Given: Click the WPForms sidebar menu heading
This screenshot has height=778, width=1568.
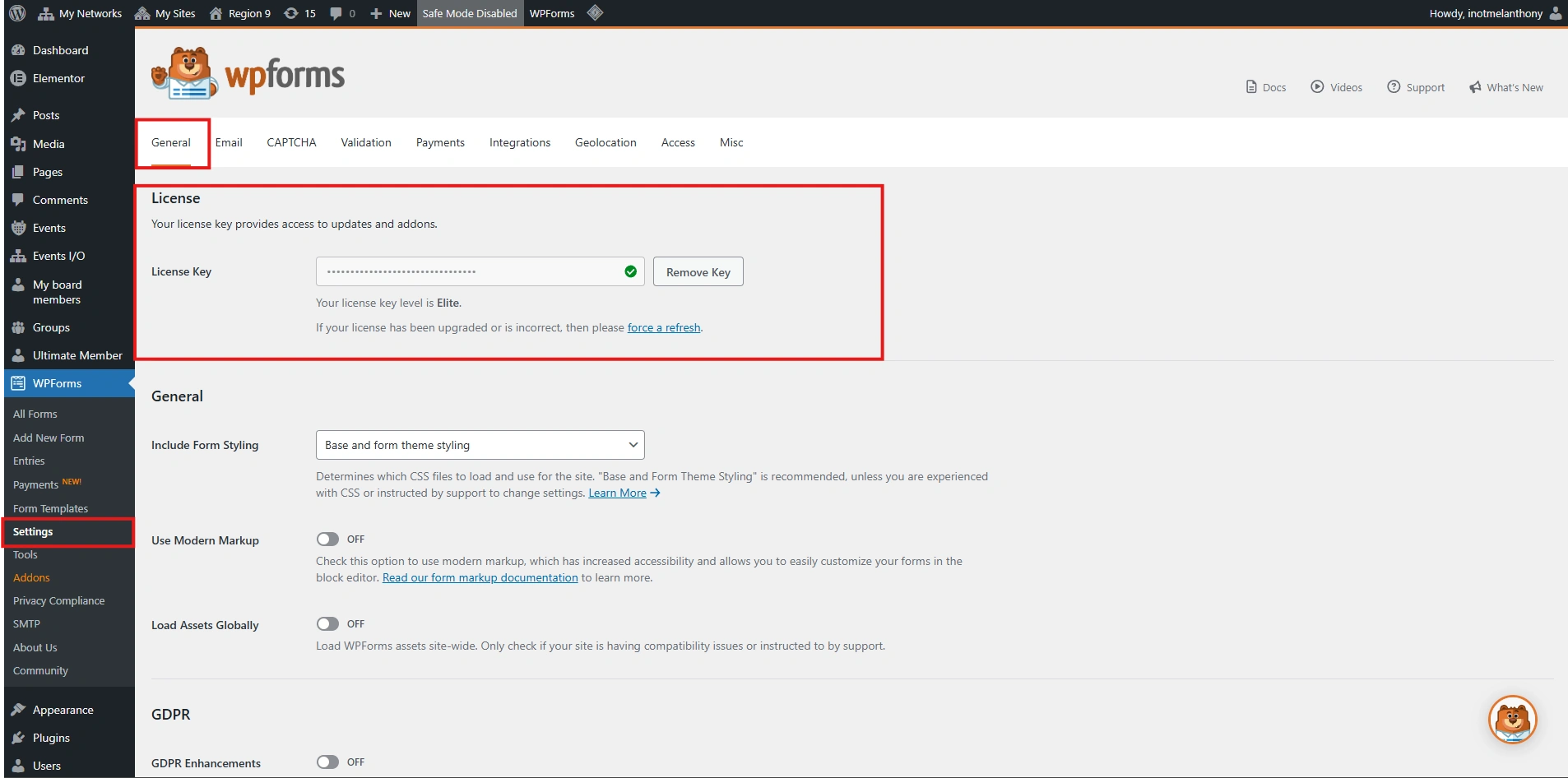Looking at the screenshot, I should 69,383.
